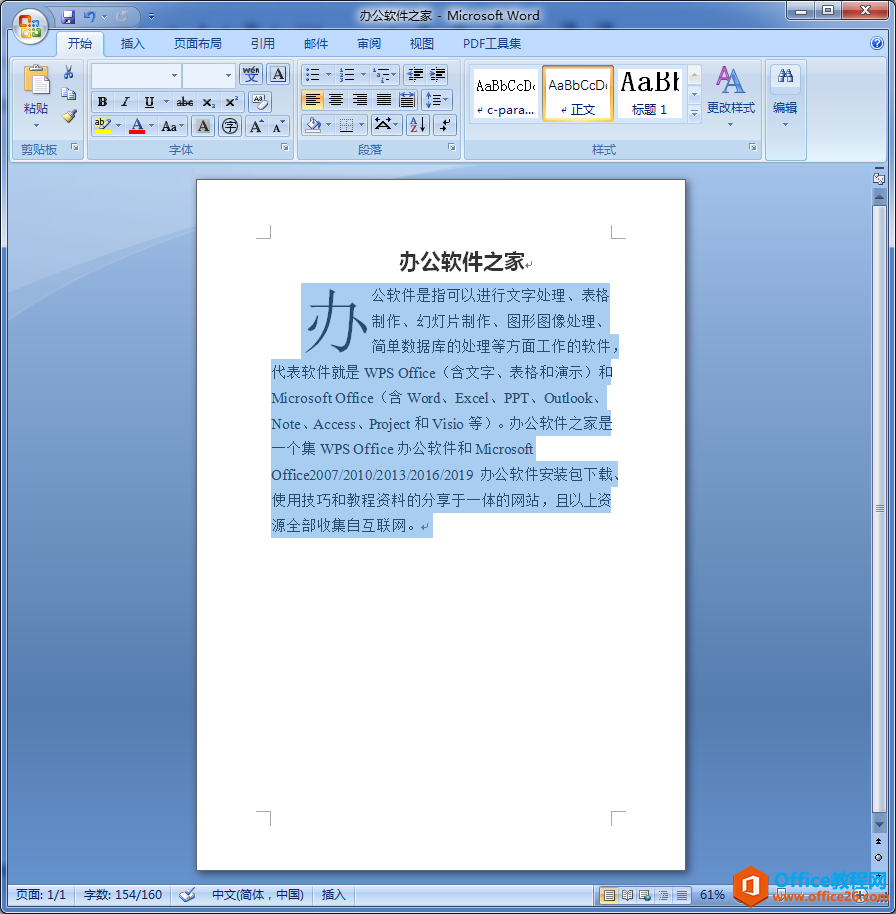The width and height of the screenshot is (896, 914).
Task: Undo the last action
Action: [x=89, y=16]
